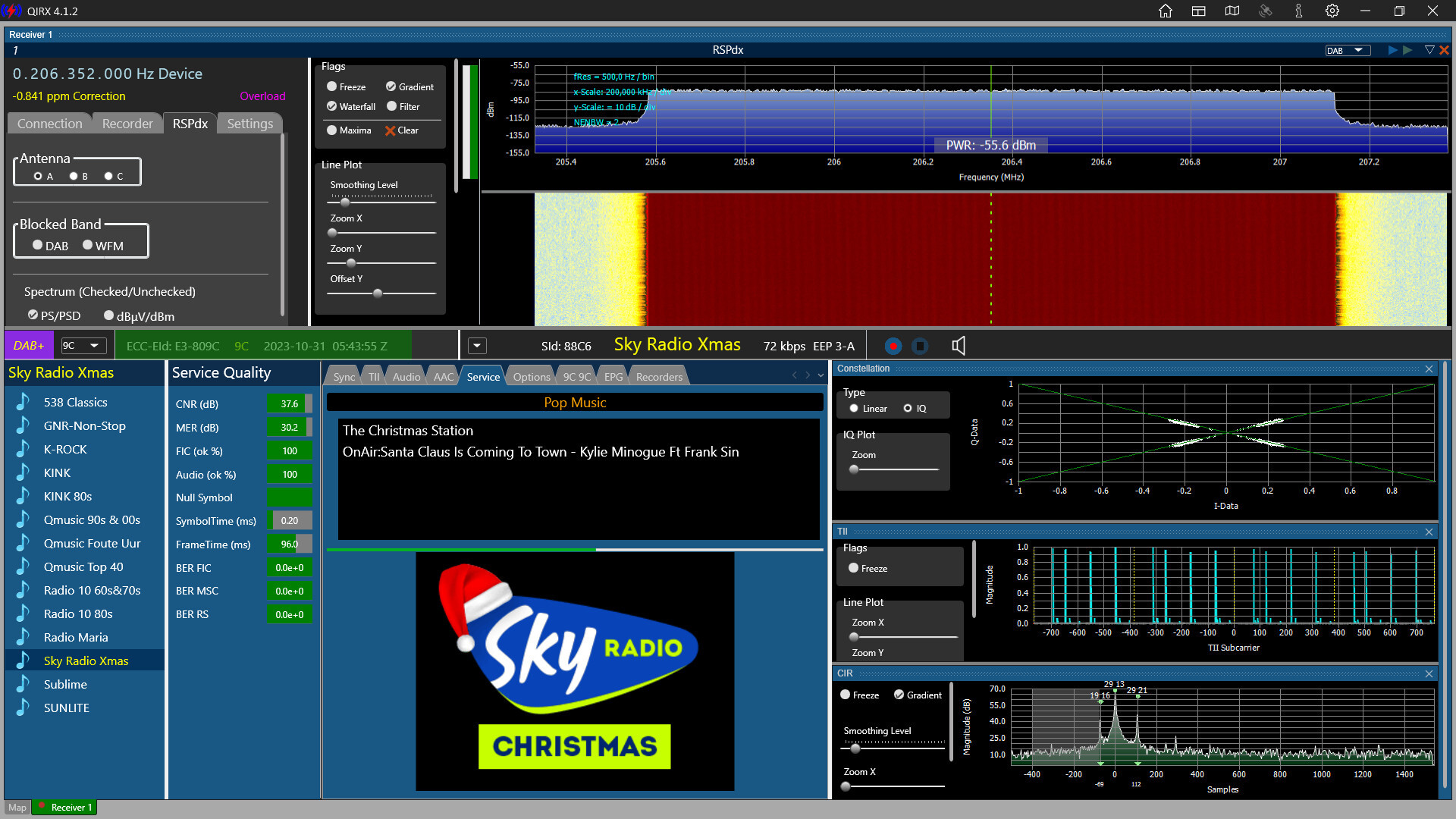This screenshot has width=1456, height=819.
Task: Click the blue play arrow beside DAB dropdown
Action: tap(1392, 50)
